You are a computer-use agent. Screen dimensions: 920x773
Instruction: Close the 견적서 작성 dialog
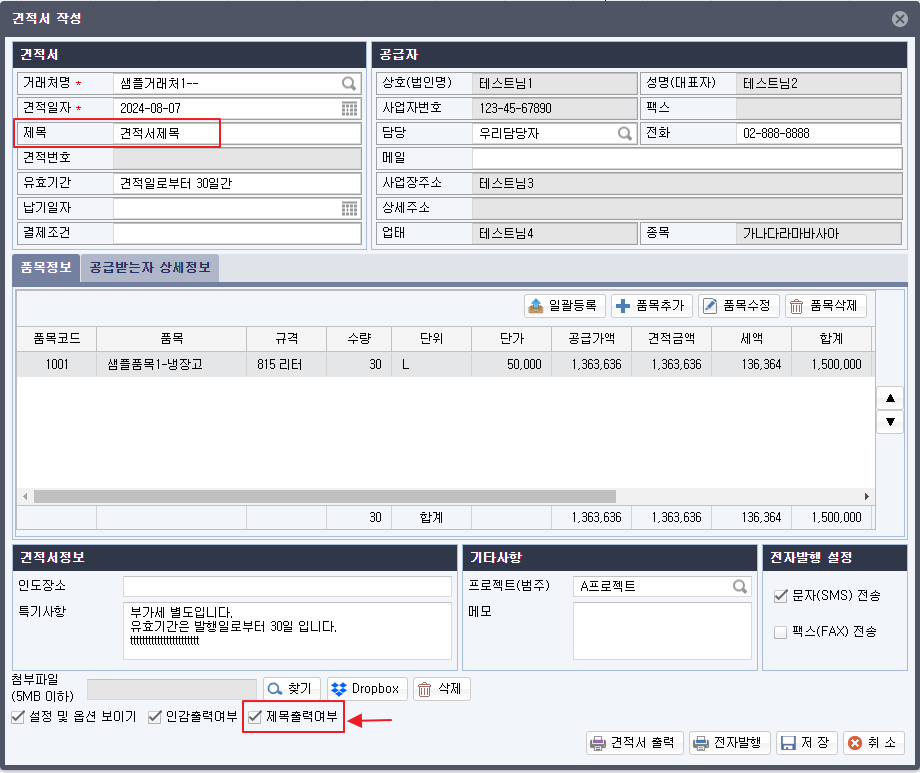tap(899, 19)
